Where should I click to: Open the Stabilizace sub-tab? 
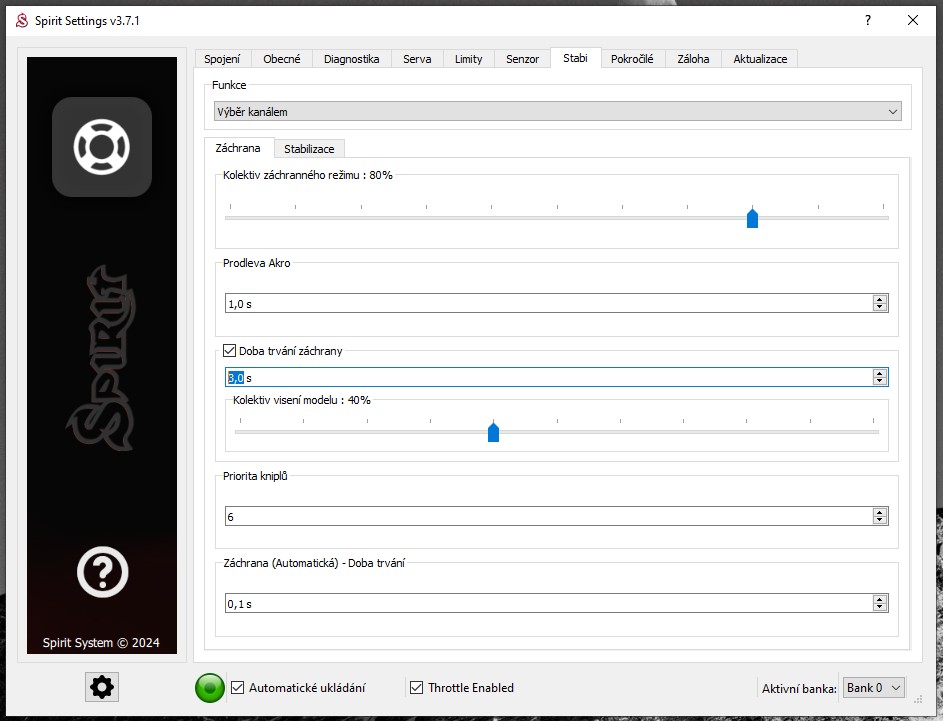309,149
